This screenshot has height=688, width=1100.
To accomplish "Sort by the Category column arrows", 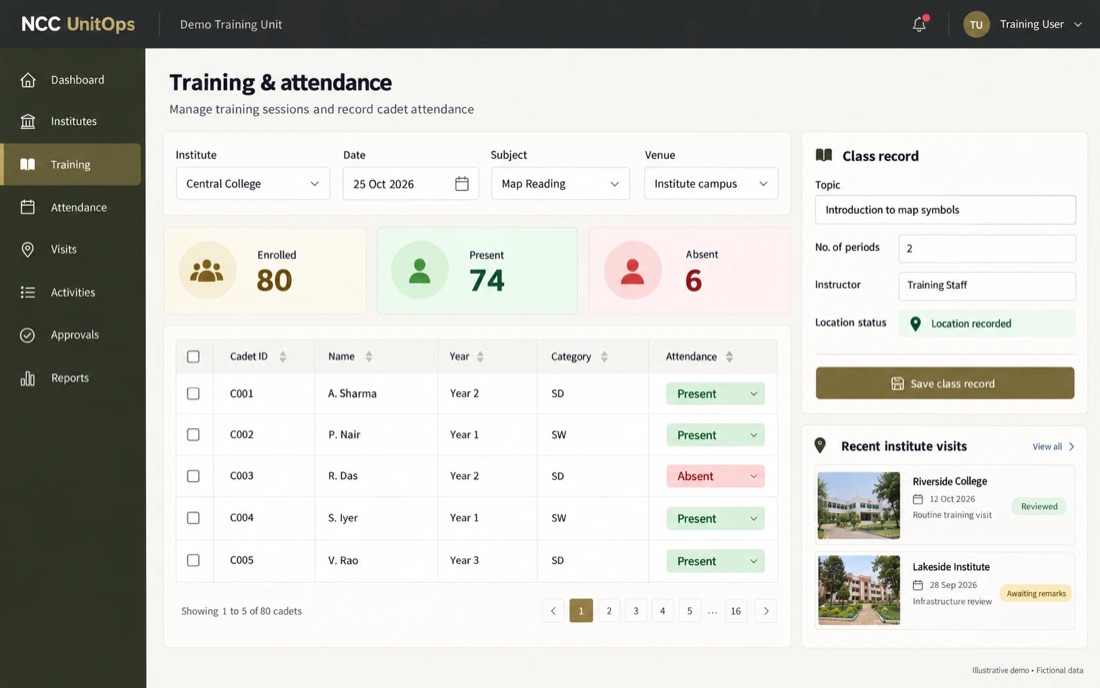I will [x=604, y=356].
